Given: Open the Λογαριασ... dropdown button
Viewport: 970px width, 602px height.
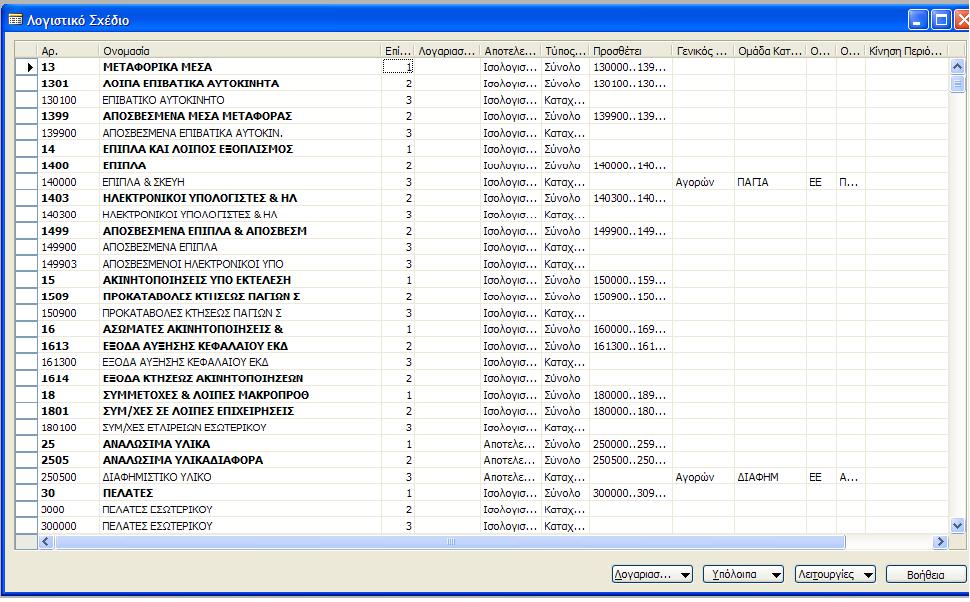Looking at the screenshot, I should 652,574.
